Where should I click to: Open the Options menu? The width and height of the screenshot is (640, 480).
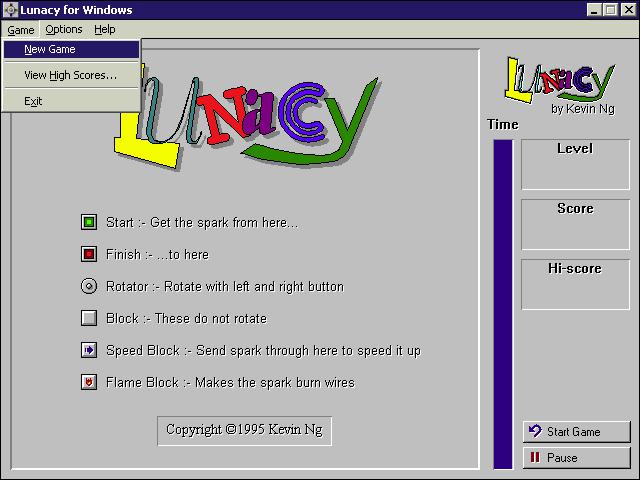click(x=64, y=29)
